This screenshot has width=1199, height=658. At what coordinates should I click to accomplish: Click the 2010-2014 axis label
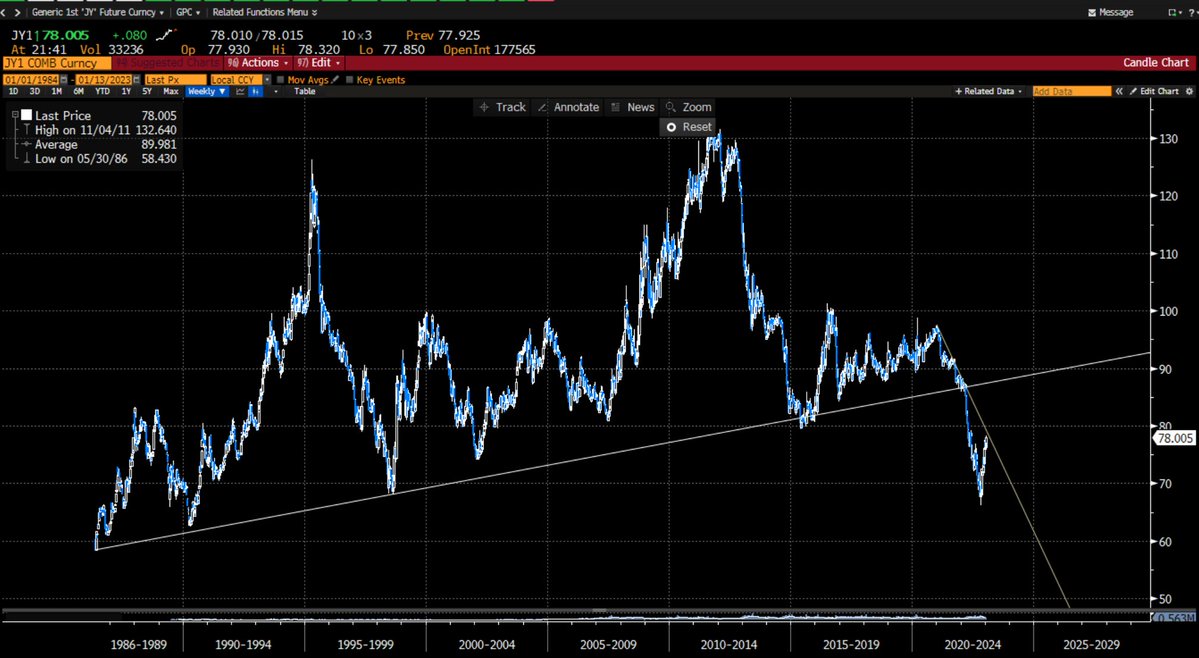coord(729,645)
